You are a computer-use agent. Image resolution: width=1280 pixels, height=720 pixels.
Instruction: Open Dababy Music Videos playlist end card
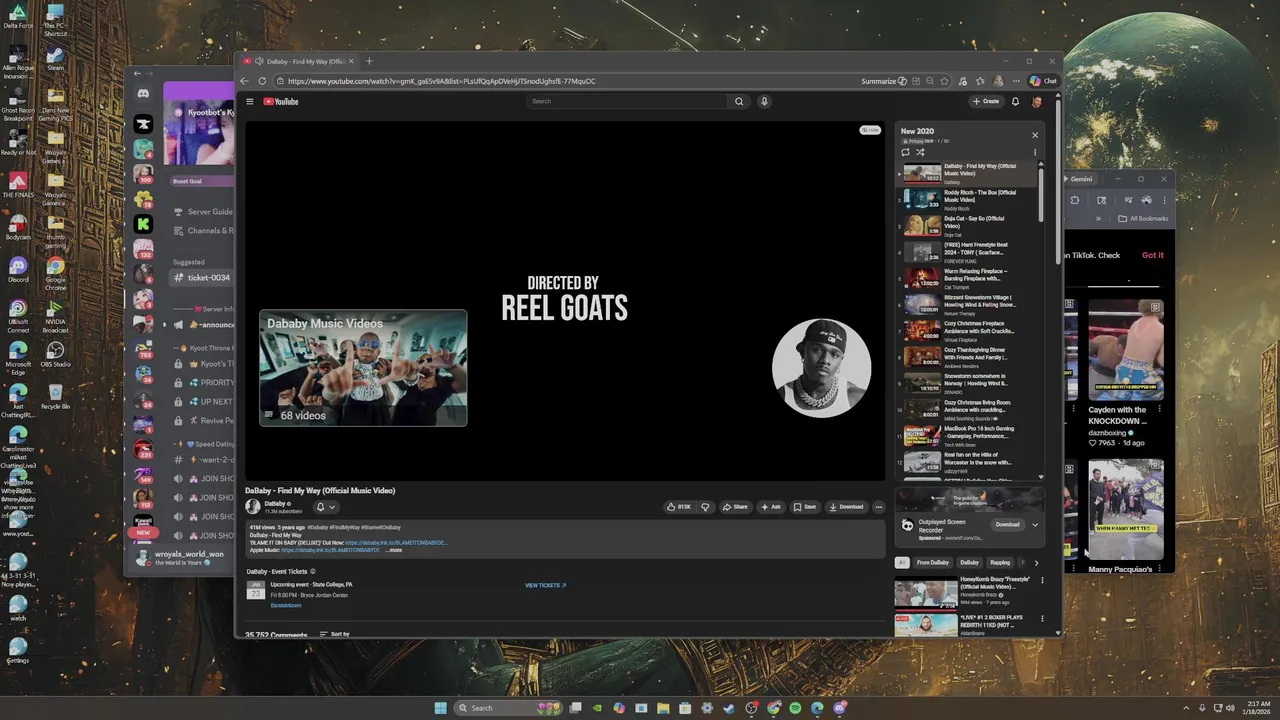pos(363,368)
